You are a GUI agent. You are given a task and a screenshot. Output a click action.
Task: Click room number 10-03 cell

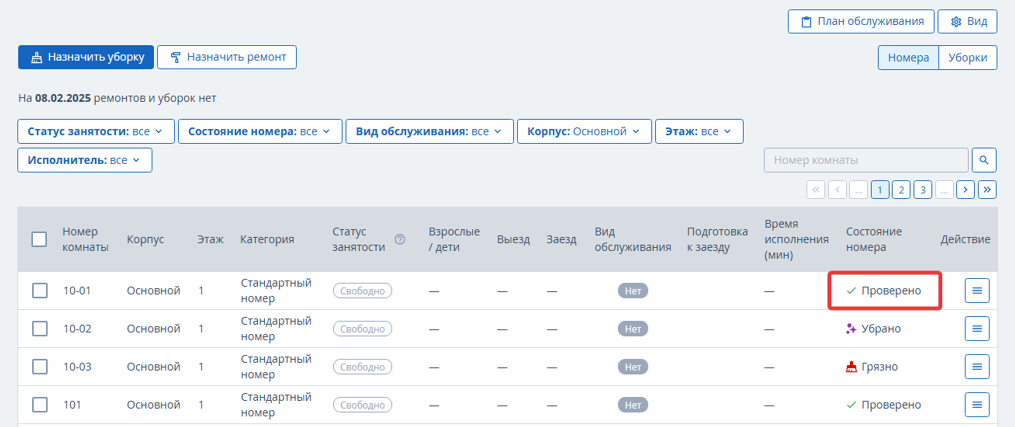[x=77, y=367]
